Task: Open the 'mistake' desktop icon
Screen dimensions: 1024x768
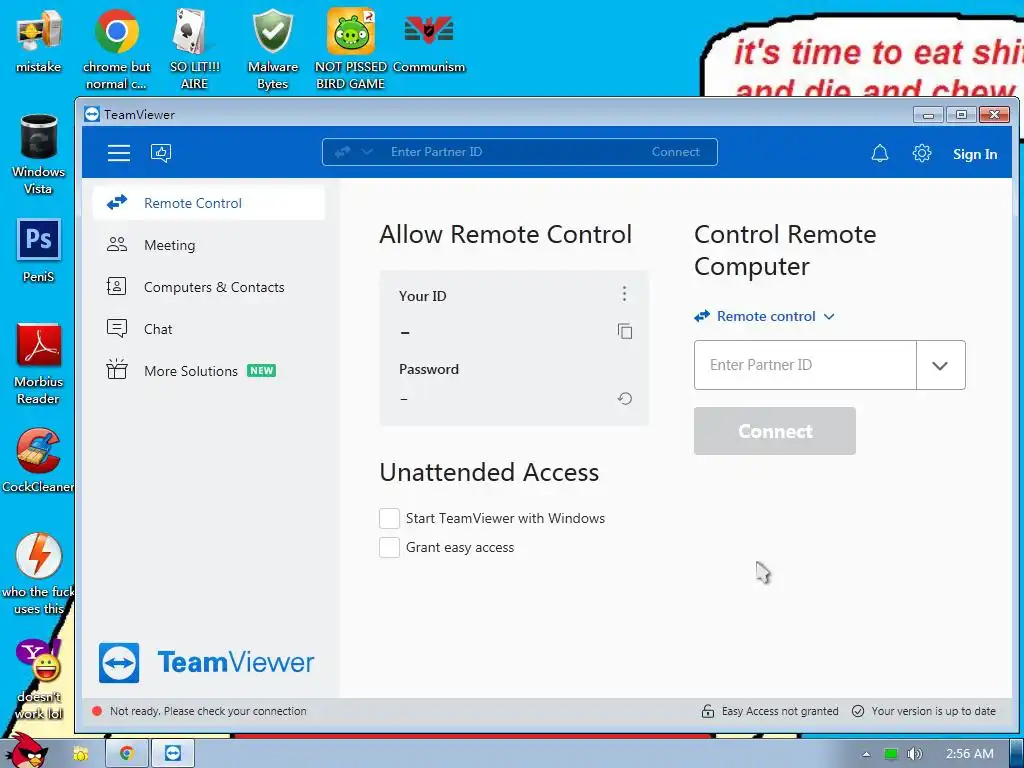Action: click(38, 40)
